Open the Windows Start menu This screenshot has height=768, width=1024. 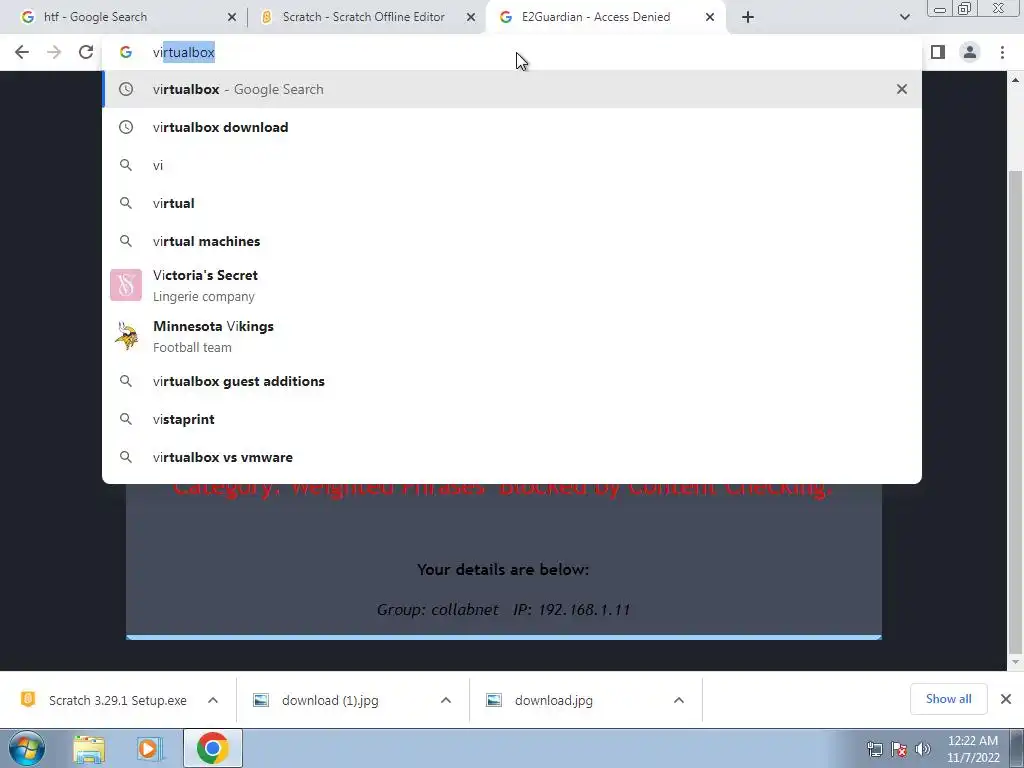[26, 748]
